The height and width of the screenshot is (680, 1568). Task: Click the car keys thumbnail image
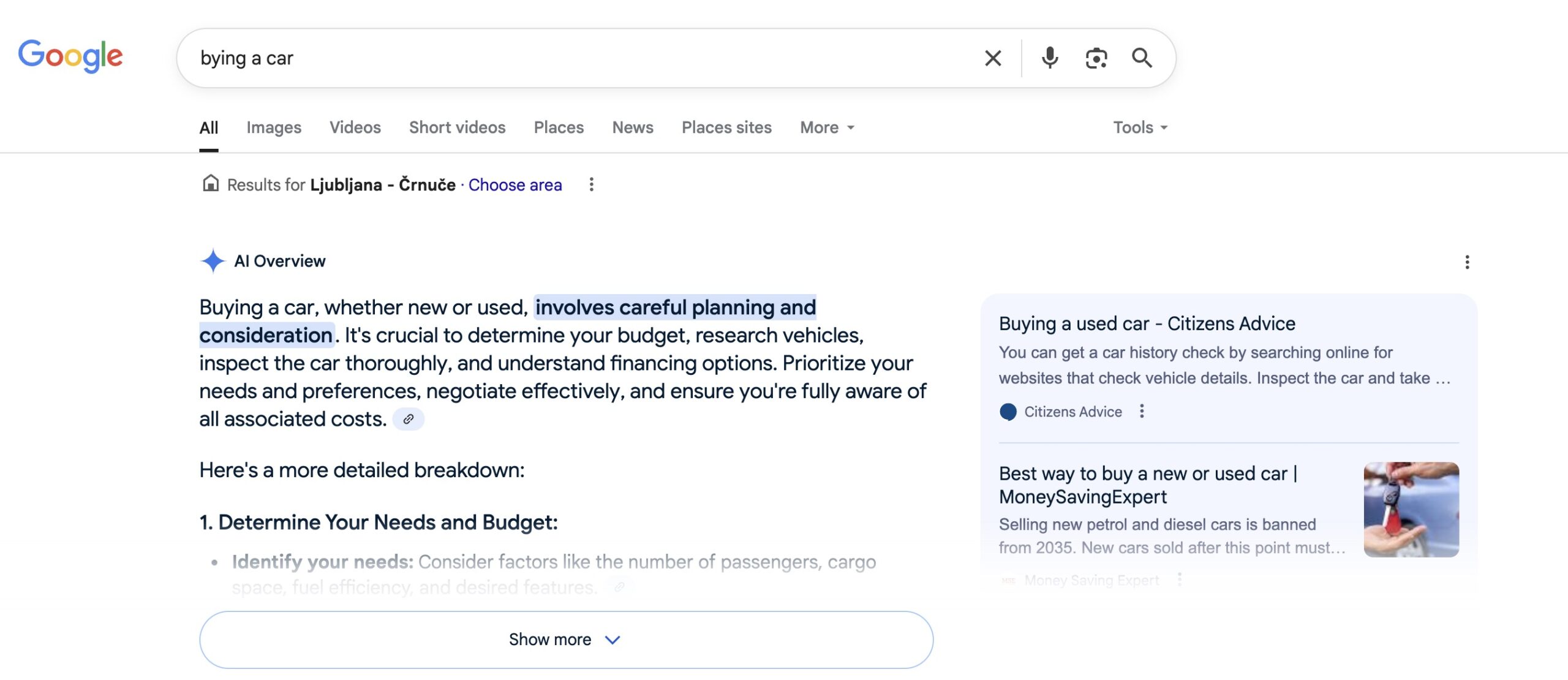(x=1411, y=509)
